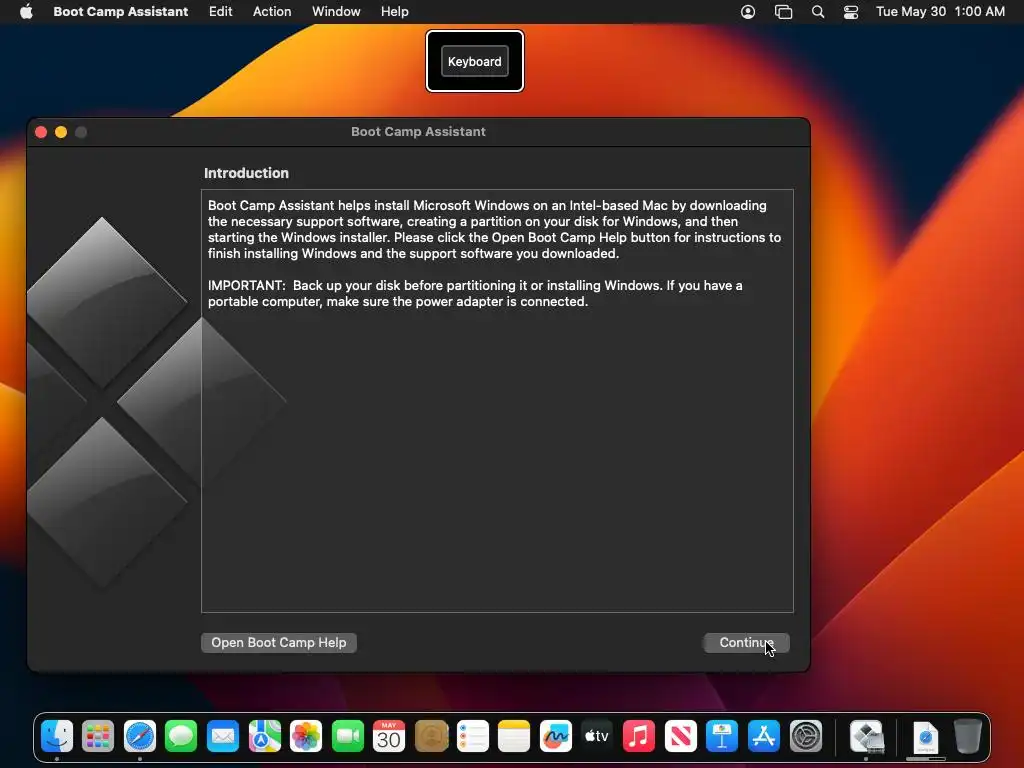The width and height of the screenshot is (1024, 768).
Task: Click the Keyboard overlay button
Action: (475, 61)
